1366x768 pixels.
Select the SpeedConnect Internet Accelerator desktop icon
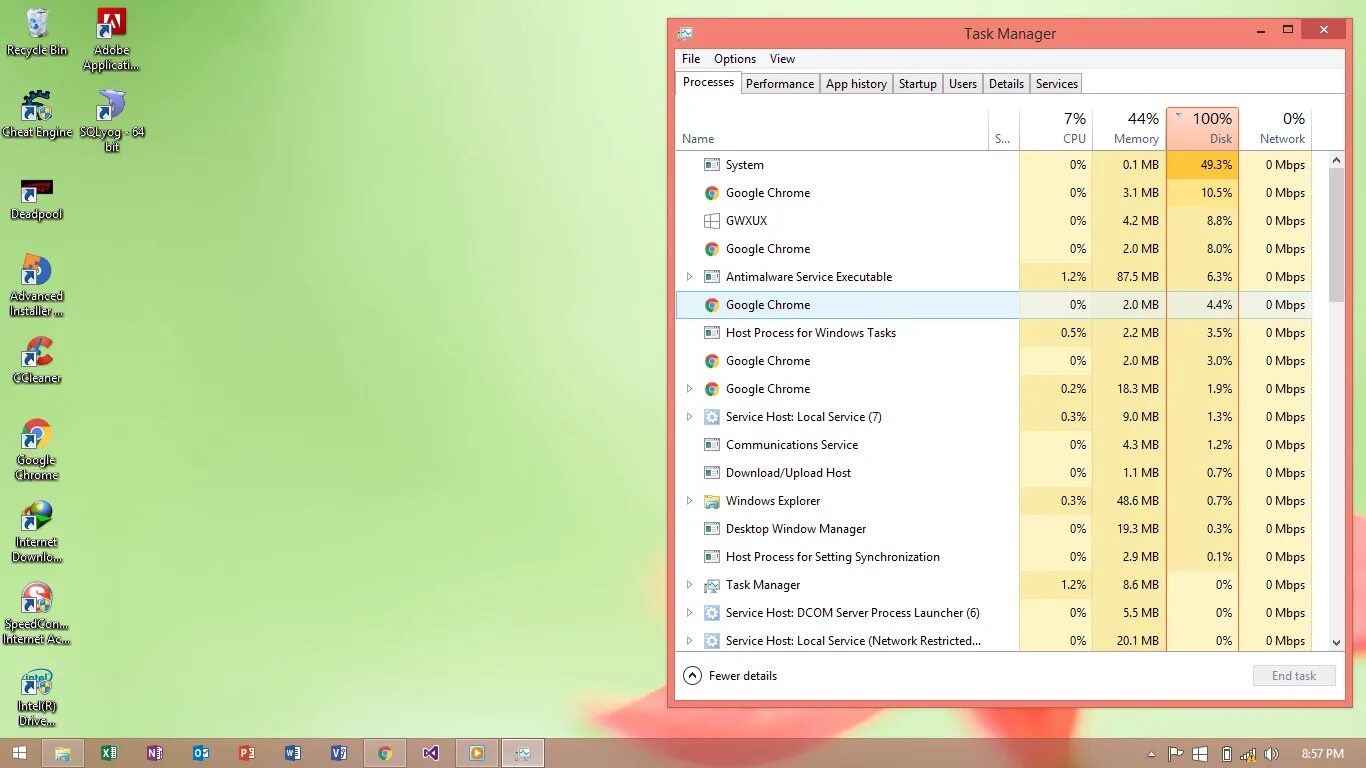click(37, 614)
